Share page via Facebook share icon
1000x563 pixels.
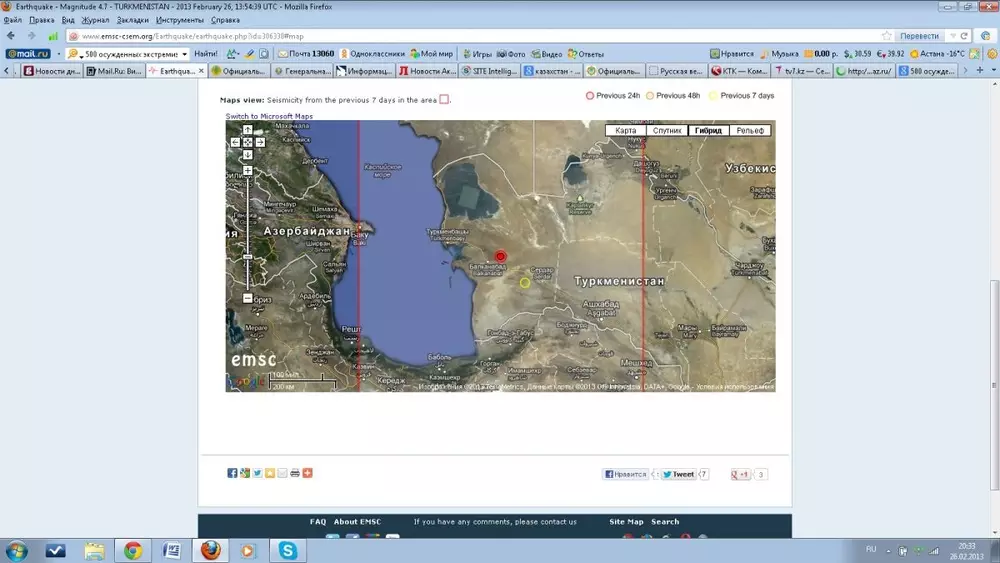click(x=232, y=473)
